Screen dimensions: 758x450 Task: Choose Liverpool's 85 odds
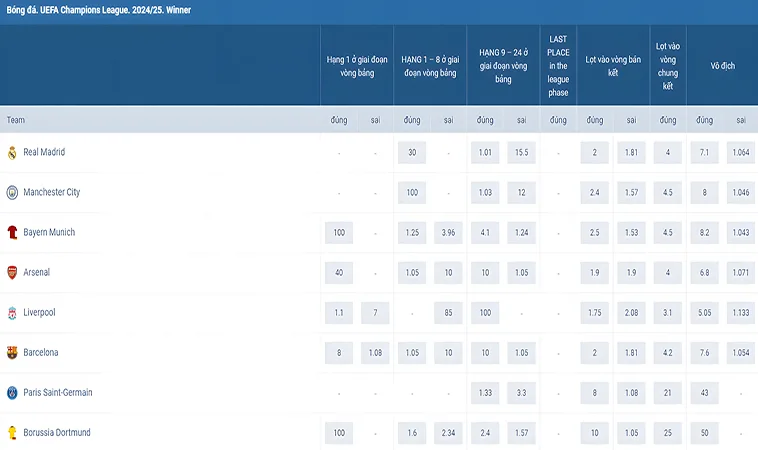coord(448,313)
